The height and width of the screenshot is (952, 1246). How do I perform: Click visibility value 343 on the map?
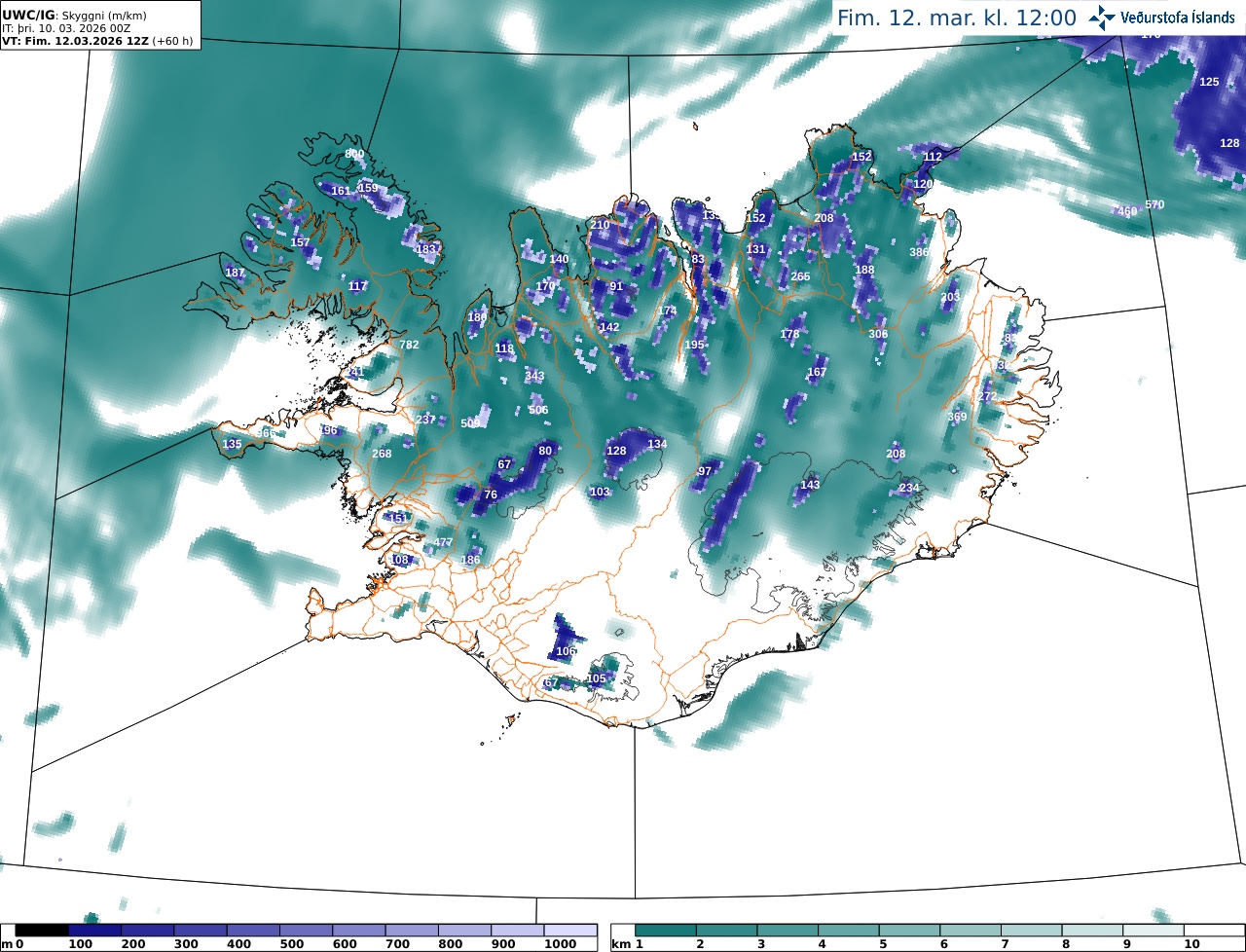(534, 376)
